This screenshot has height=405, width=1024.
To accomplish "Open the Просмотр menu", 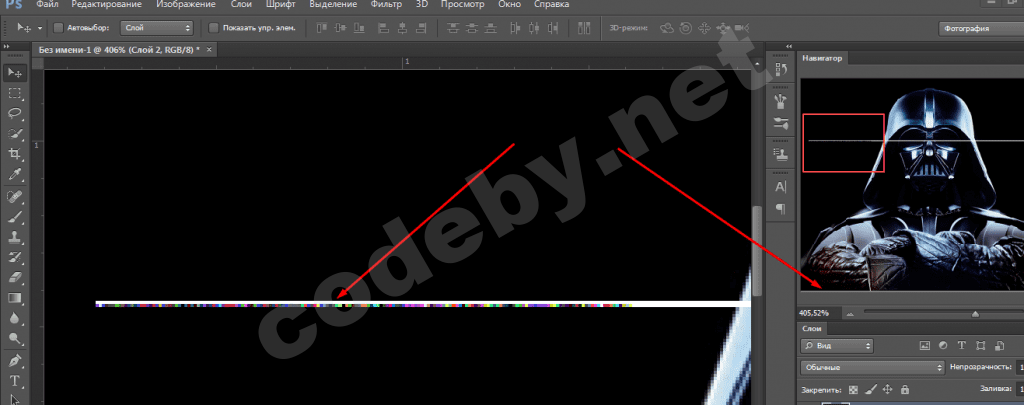I will [x=462, y=5].
